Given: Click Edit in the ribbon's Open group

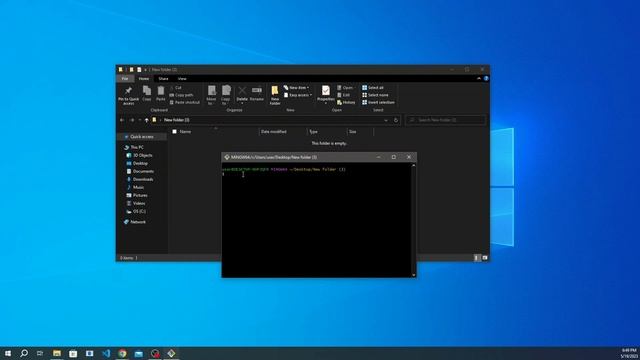Looking at the screenshot, I should (x=344, y=95).
